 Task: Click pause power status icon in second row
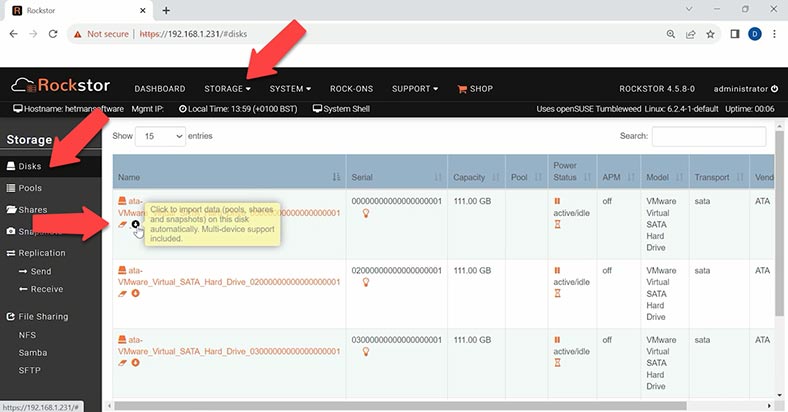click(557, 270)
